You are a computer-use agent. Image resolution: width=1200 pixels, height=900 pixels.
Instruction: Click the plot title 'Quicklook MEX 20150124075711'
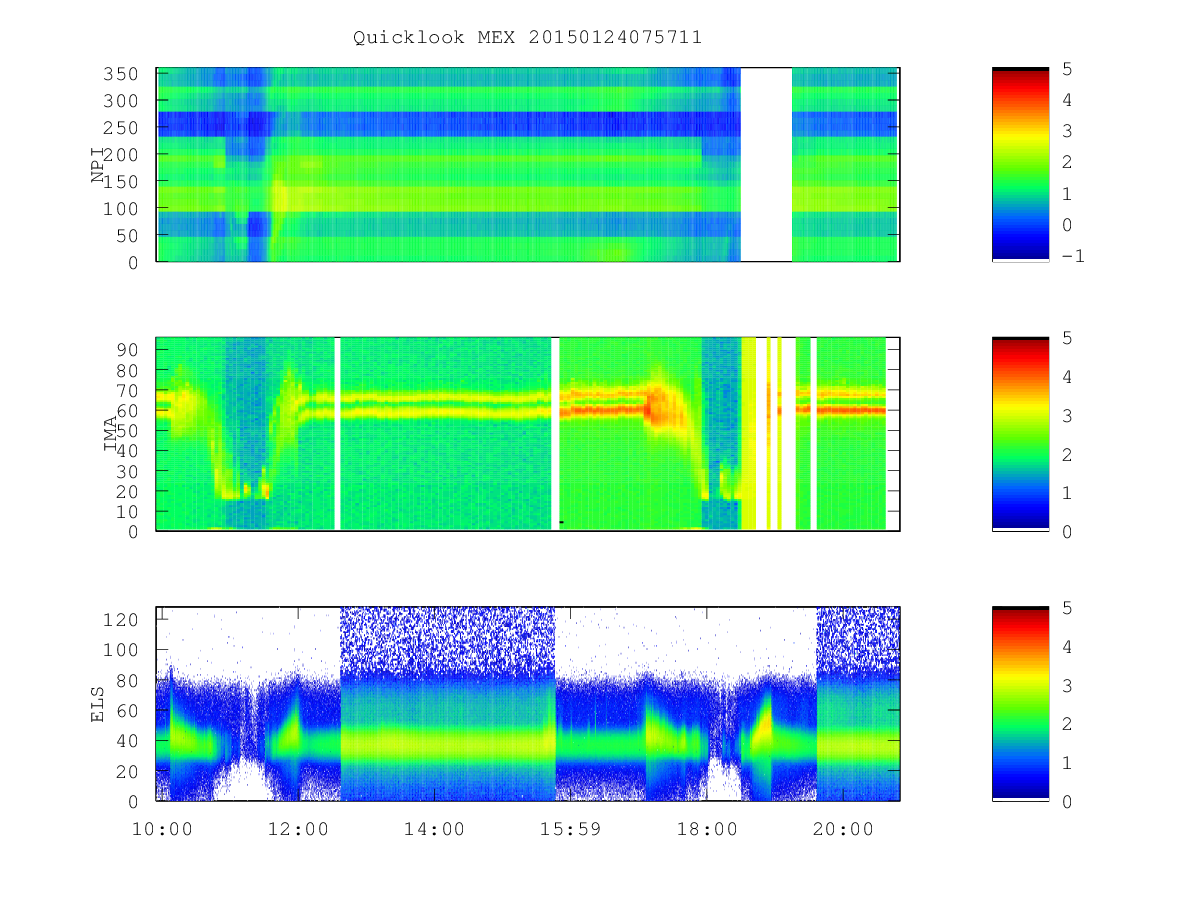coord(527,37)
